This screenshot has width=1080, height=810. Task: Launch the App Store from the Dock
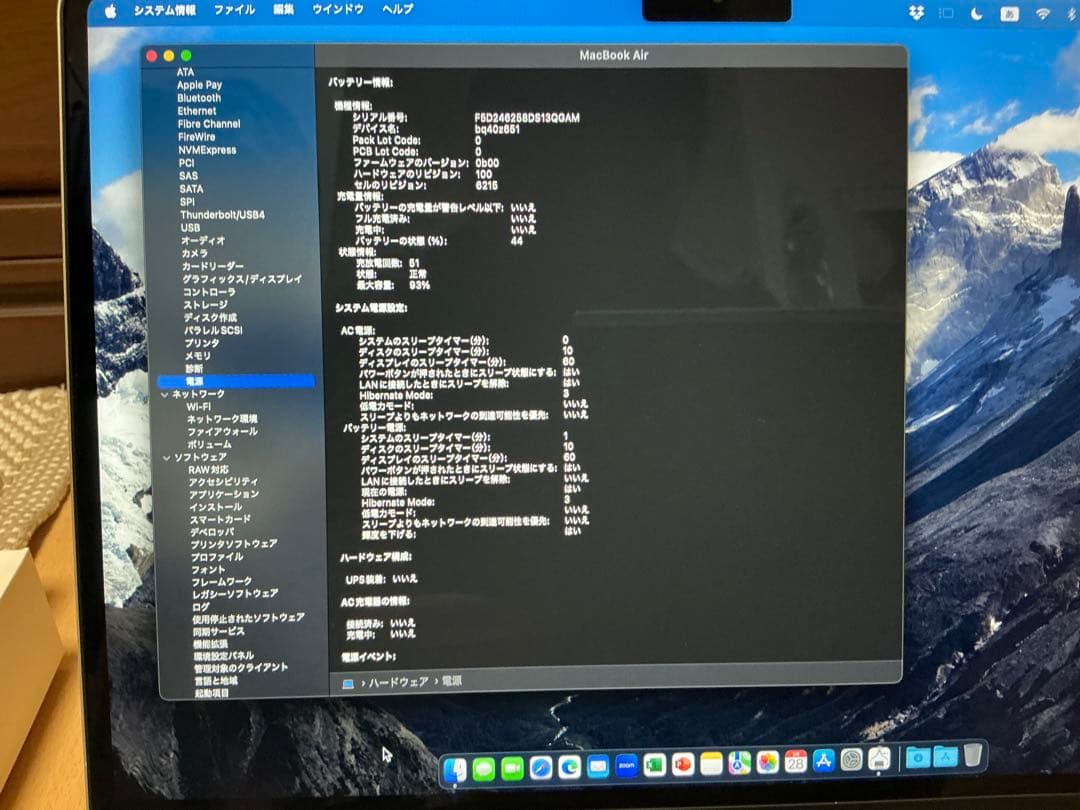(x=824, y=760)
